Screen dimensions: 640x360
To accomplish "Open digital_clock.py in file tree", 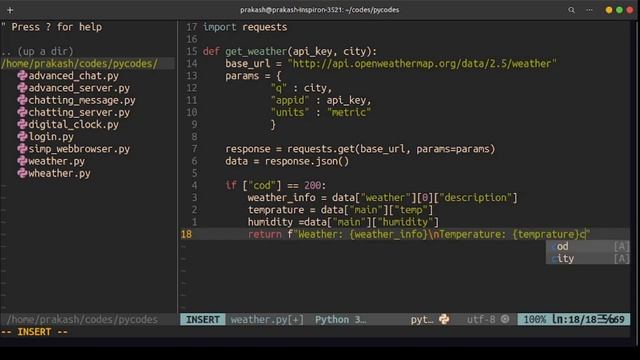I will [73, 124].
